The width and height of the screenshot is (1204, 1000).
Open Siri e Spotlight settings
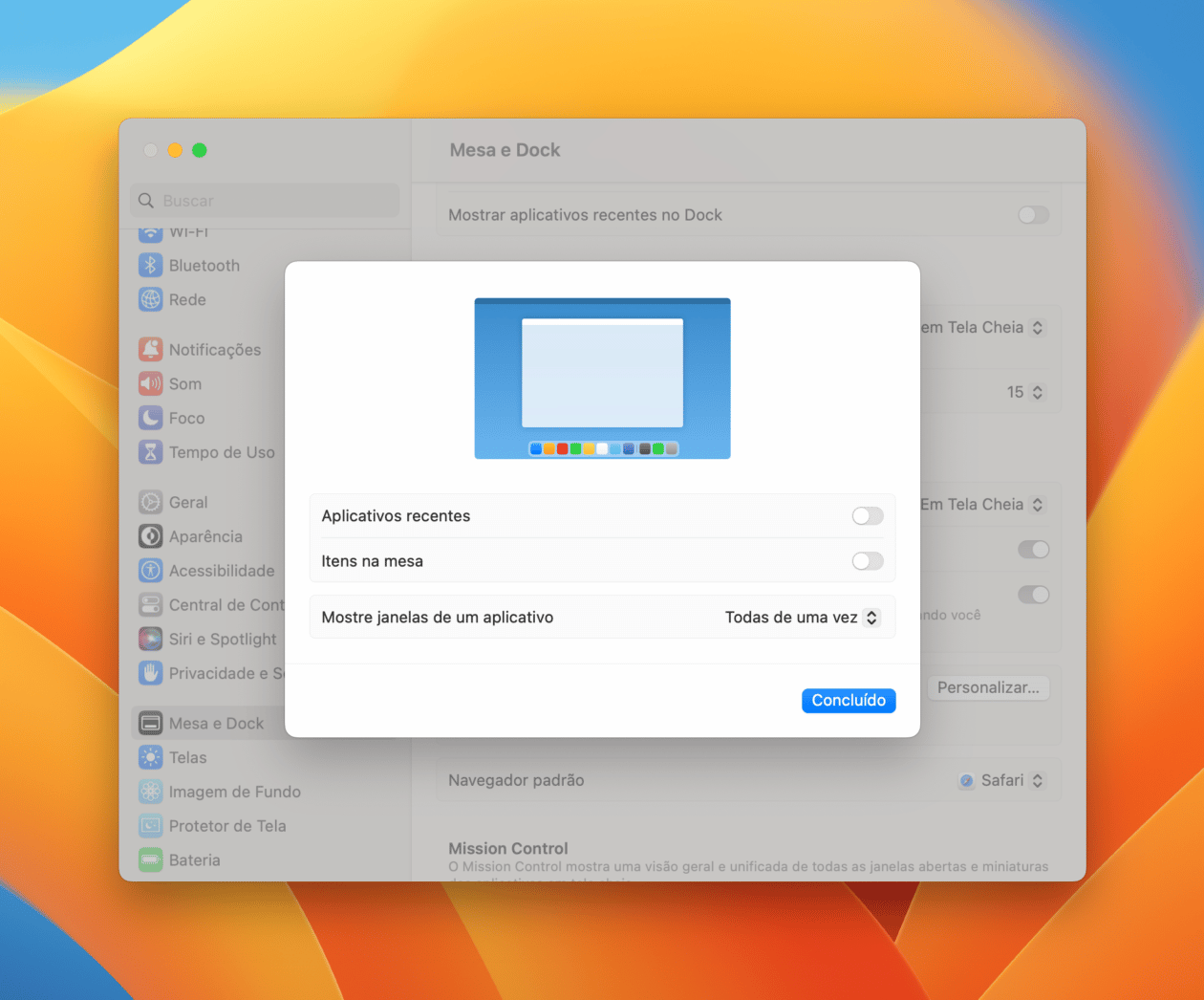(151, 639)
